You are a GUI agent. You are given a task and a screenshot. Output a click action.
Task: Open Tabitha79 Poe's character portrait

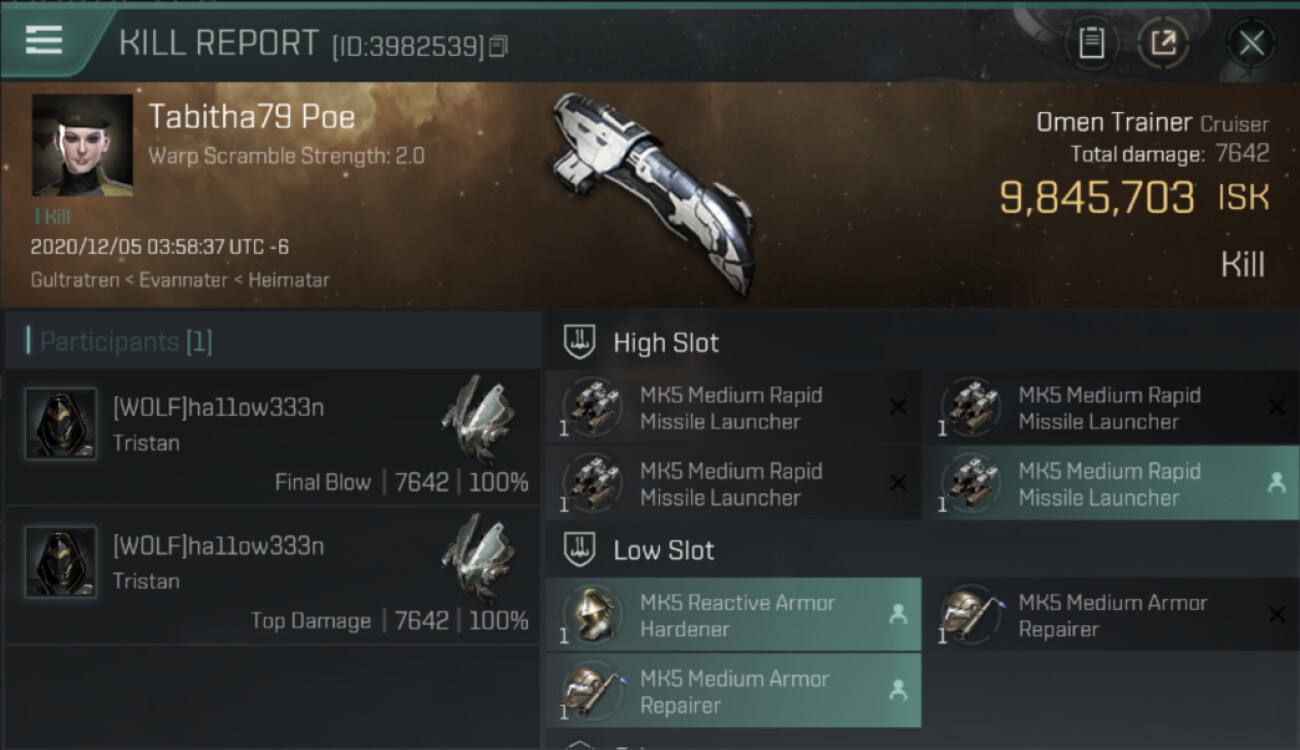tap(83, 145)
